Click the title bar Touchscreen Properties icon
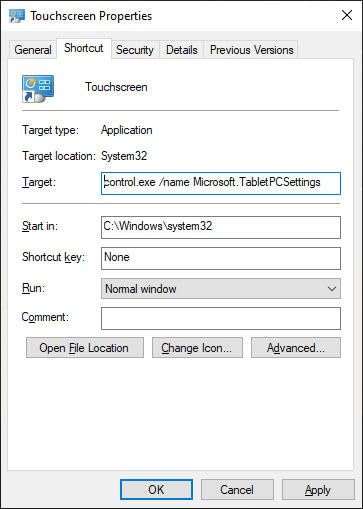Image resolution: width=363 pixels, height=509 pixels. (17, 16)
